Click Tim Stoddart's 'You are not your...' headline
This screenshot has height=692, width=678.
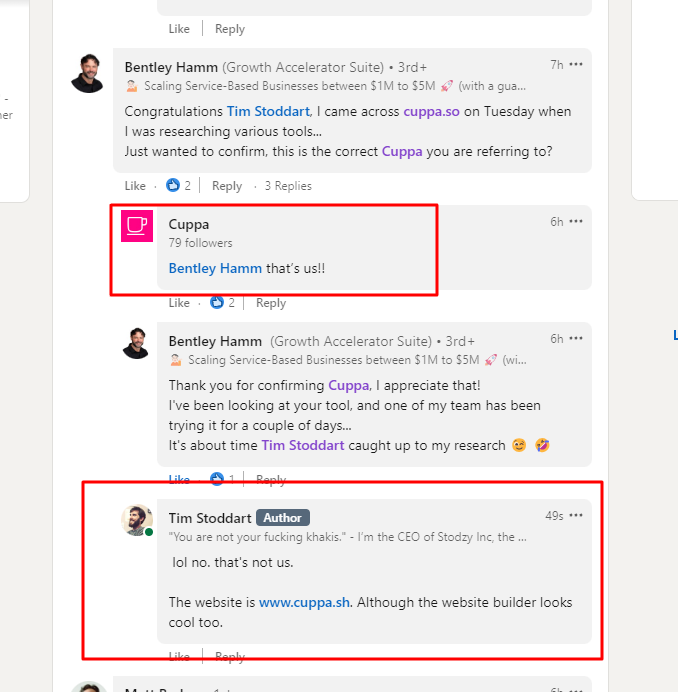tap(347, 537)
